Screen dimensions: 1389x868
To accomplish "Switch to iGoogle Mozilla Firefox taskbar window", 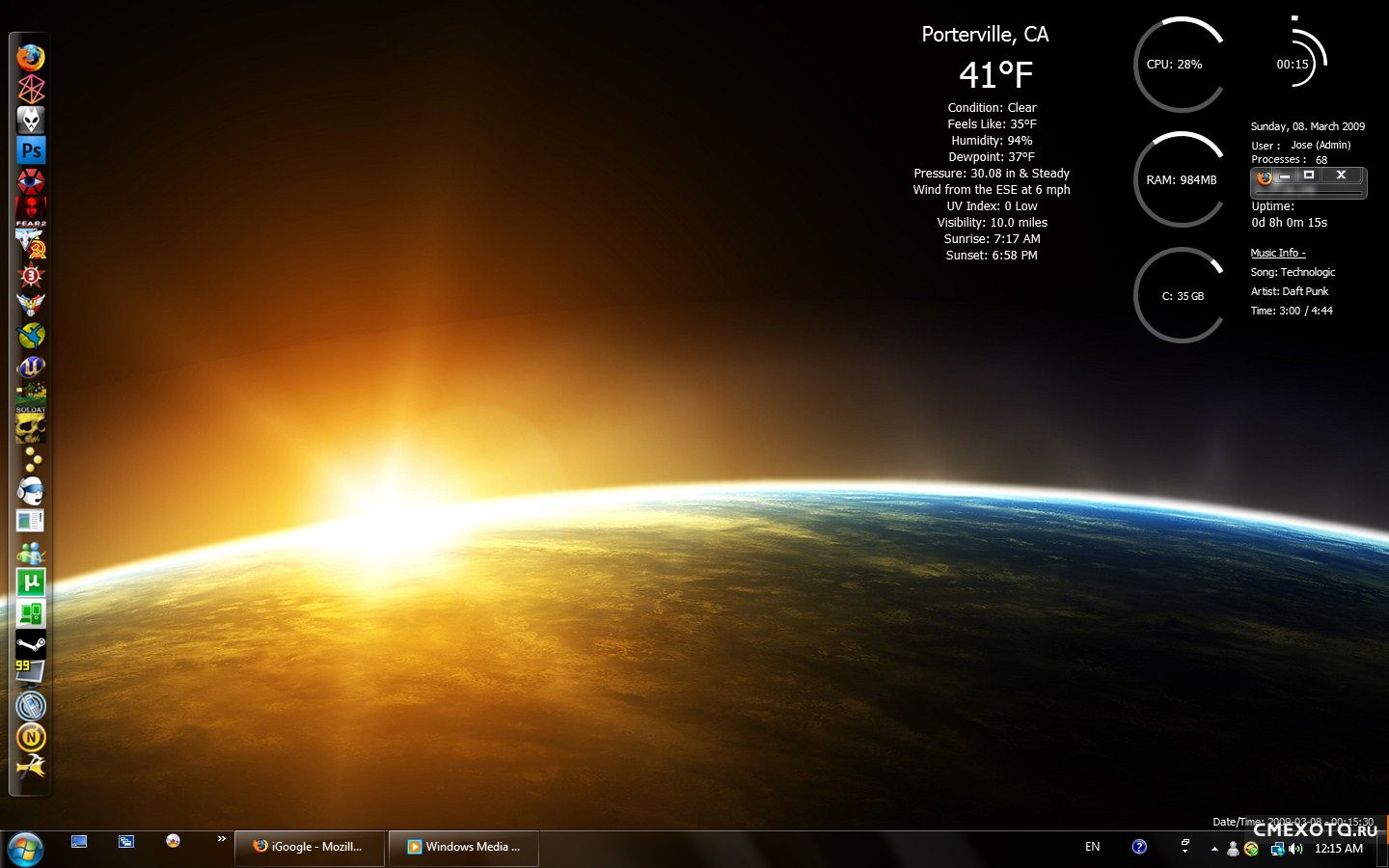I will [x=309, y=847].
